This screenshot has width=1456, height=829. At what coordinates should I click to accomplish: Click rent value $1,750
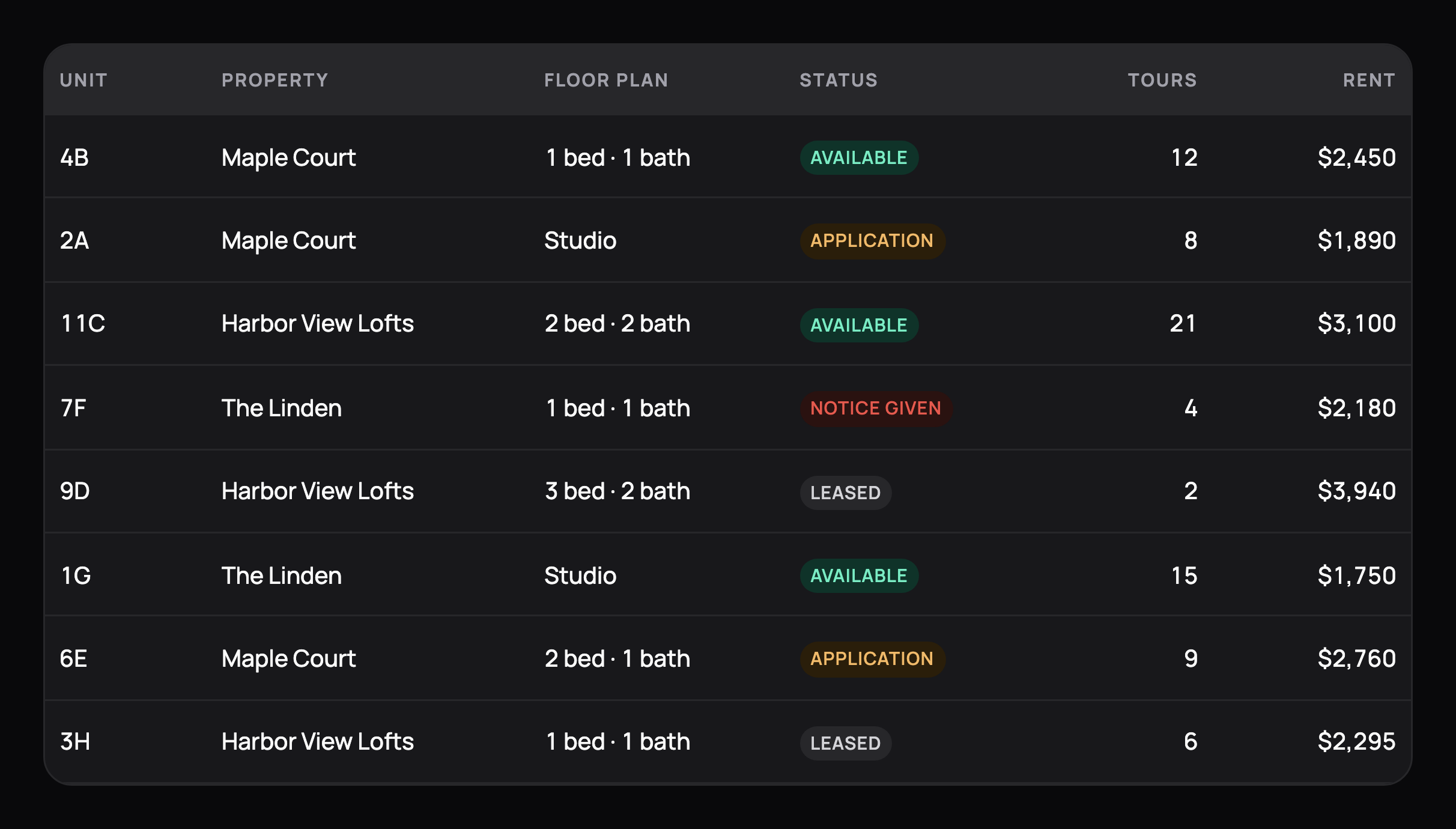click(x=1356, y=575)
